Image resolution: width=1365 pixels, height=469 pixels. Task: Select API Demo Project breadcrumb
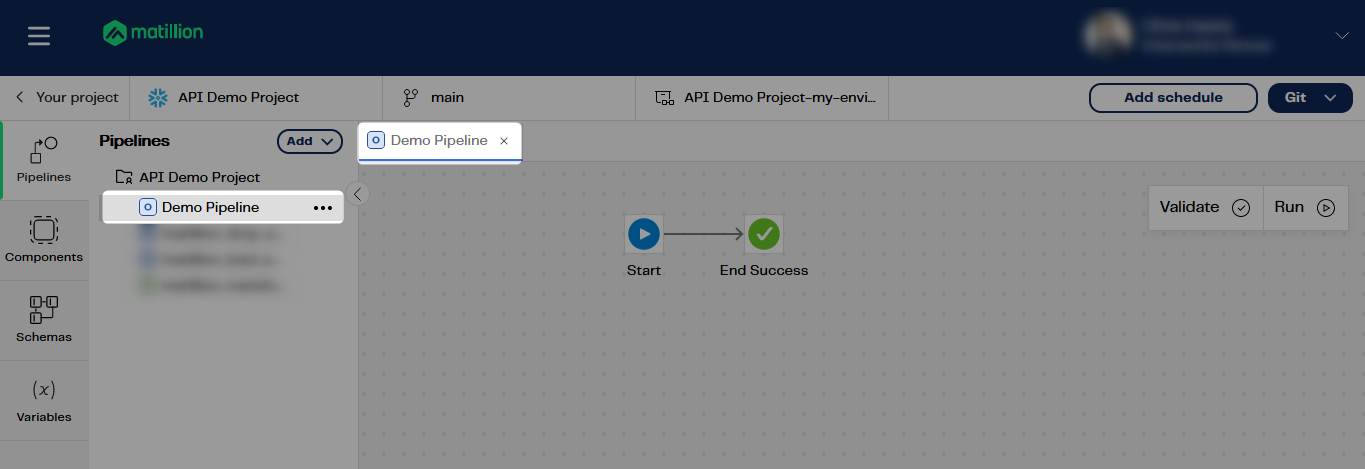[x=238, y=98]
